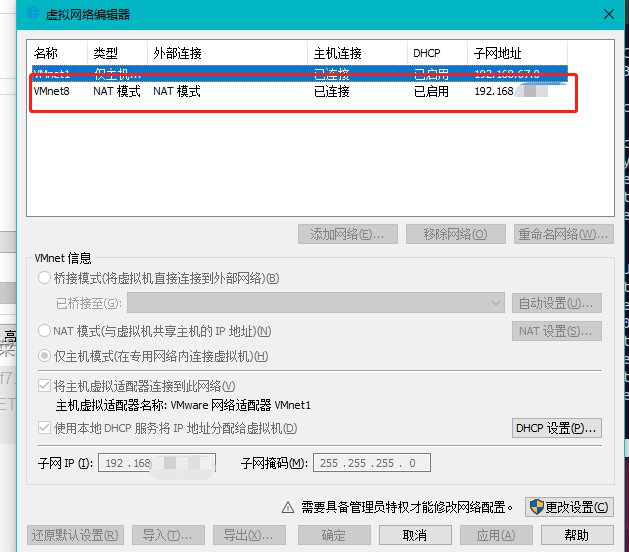629x552 pixels.
Task: Click the 导入(T) button
Action: 168,535
